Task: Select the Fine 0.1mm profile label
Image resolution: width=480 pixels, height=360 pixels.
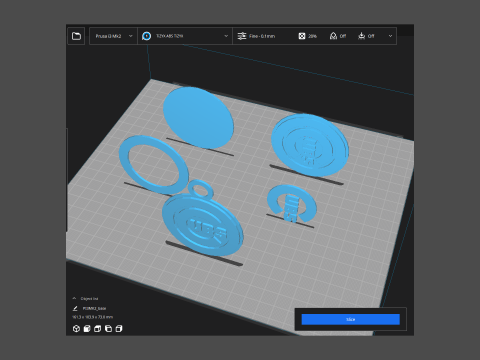Action: [262, 36]
